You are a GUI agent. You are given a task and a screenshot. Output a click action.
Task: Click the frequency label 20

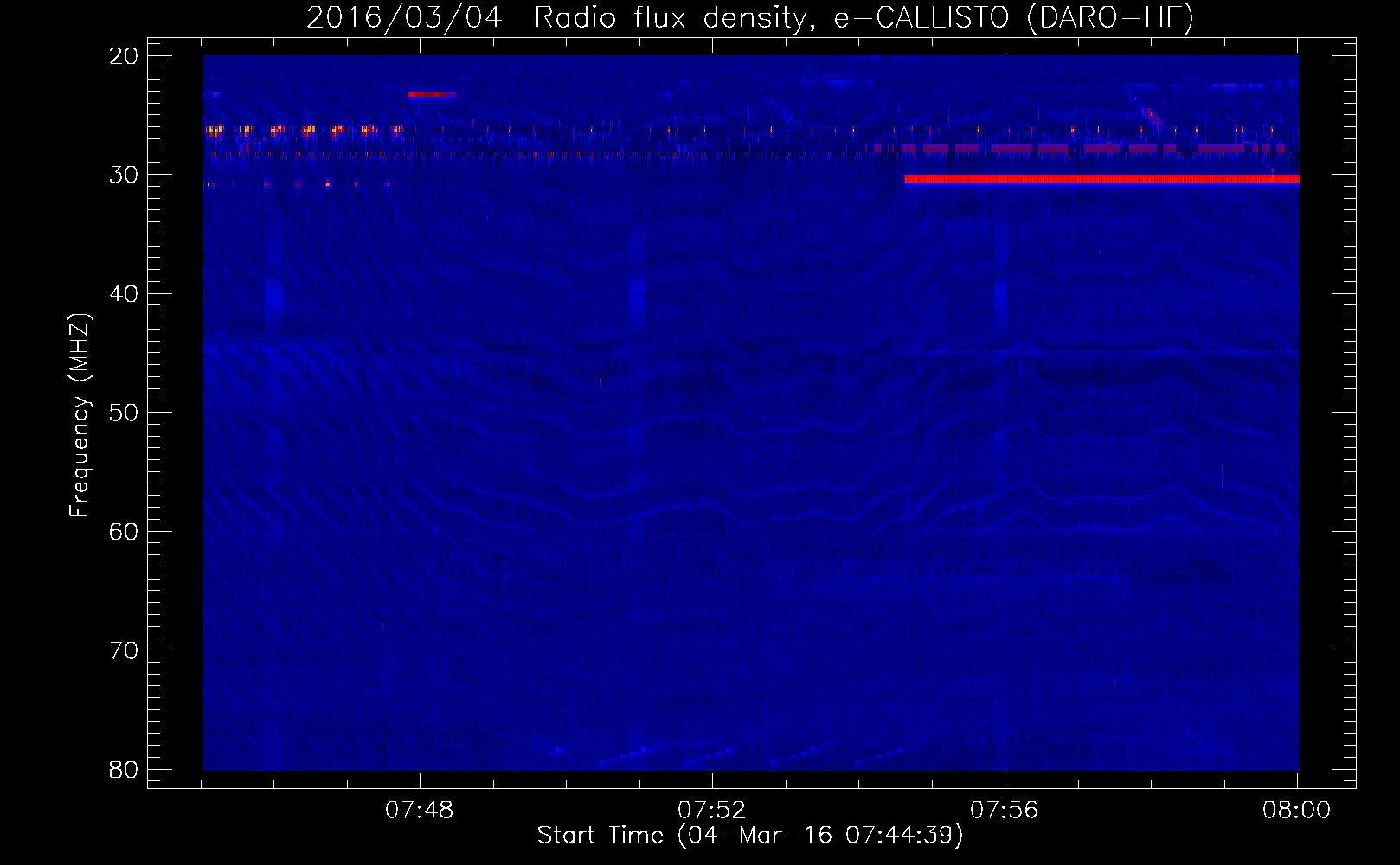(x=124, y=56)
